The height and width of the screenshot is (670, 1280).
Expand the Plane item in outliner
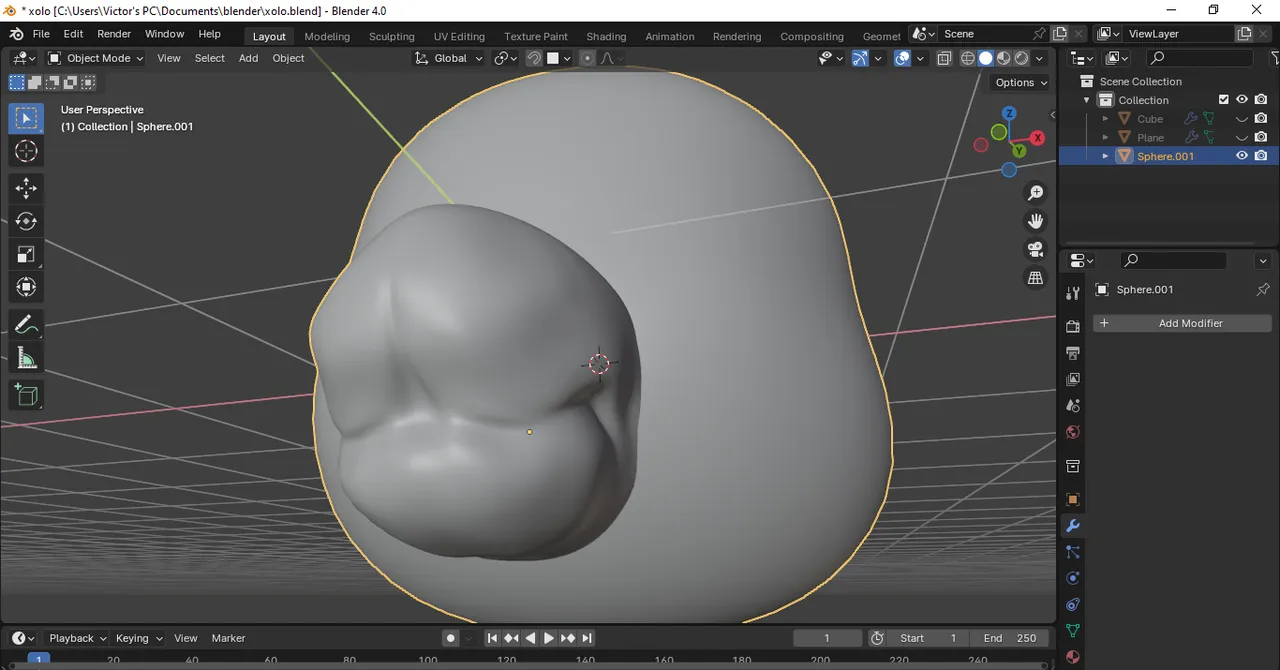[1105, 138]
